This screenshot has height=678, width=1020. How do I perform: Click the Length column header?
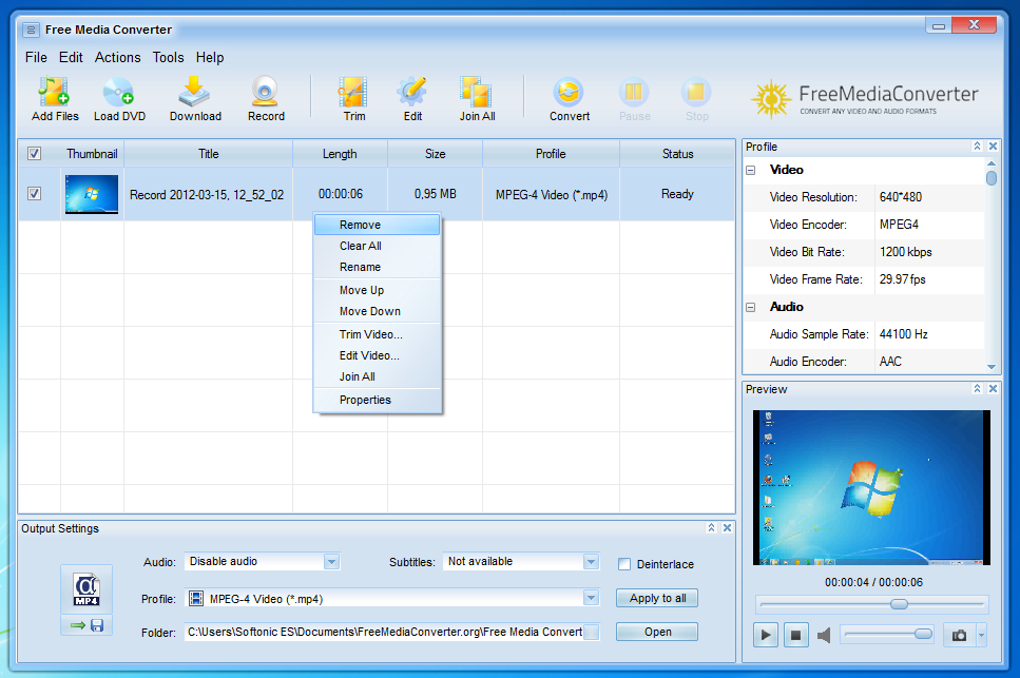(340, 154)
